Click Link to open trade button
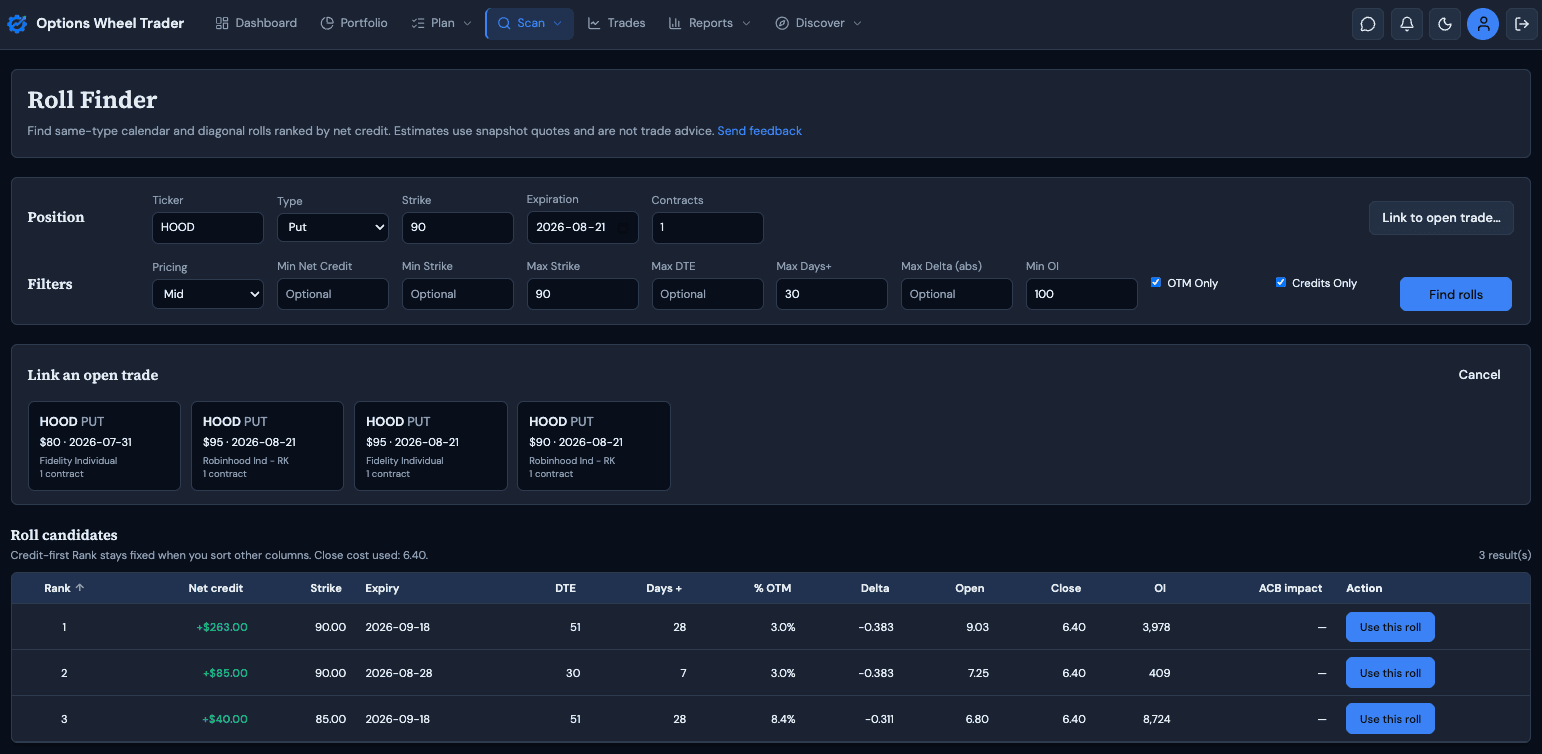The width and height of the screenshot is (1542, 754). (1441, 218)
